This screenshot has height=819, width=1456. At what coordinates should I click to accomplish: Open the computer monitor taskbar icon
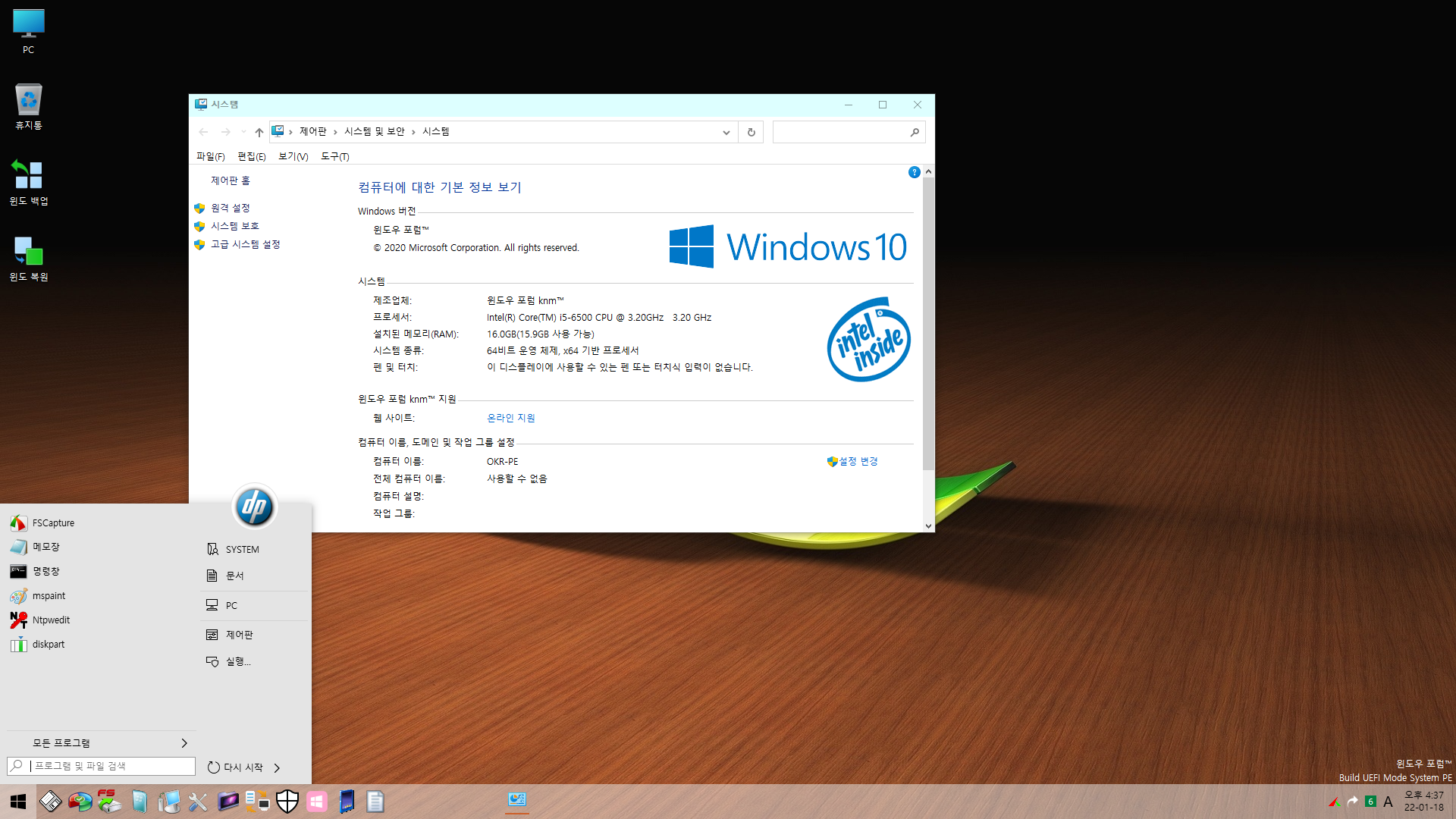168,802
